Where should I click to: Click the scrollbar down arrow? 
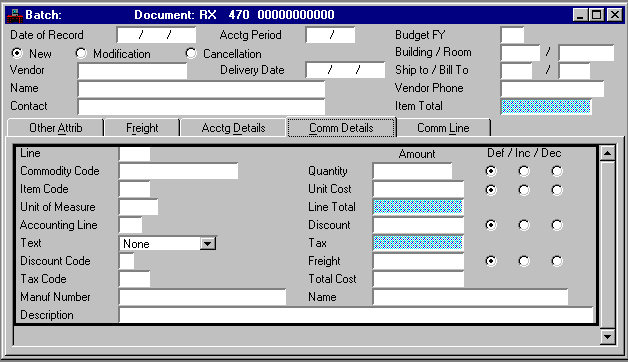point(608,336)
